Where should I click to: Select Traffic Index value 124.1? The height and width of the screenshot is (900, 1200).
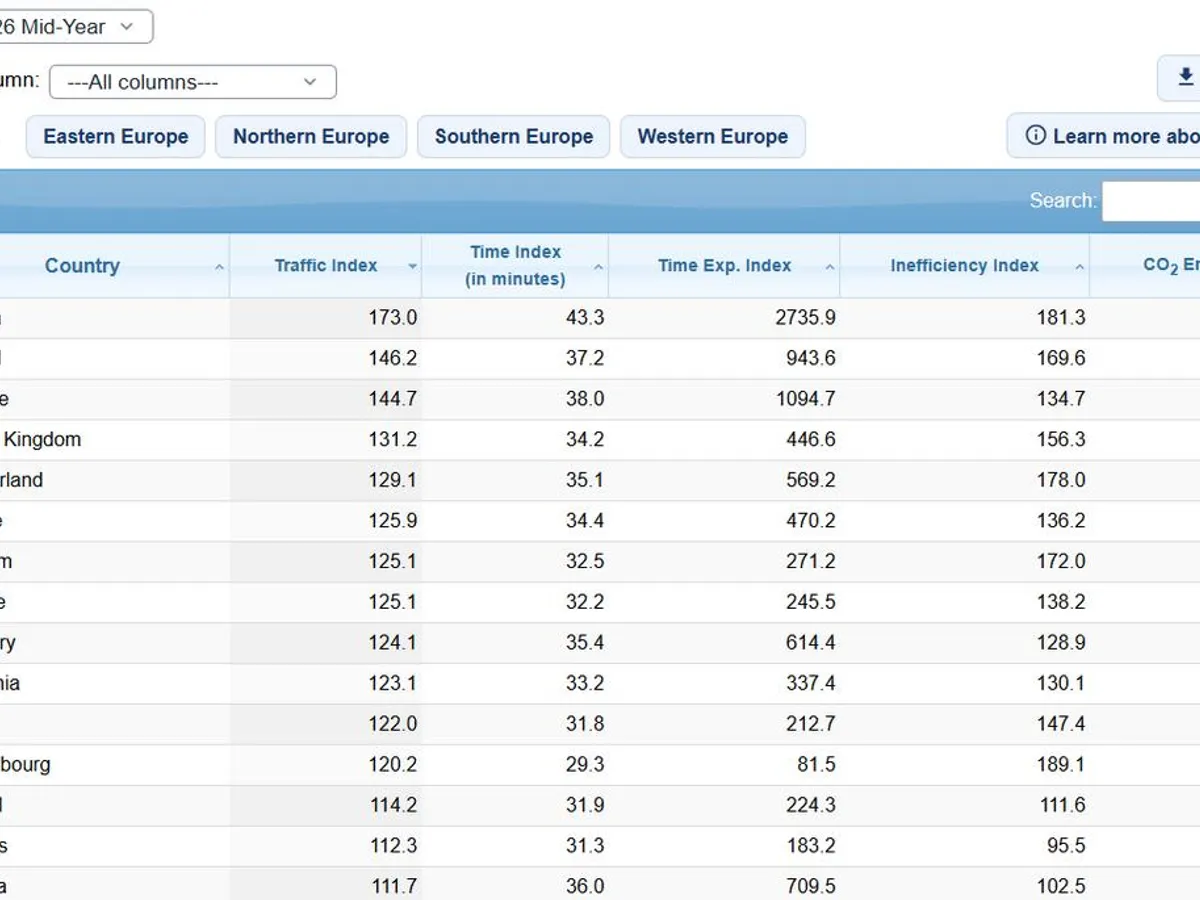tap(392, 643)
